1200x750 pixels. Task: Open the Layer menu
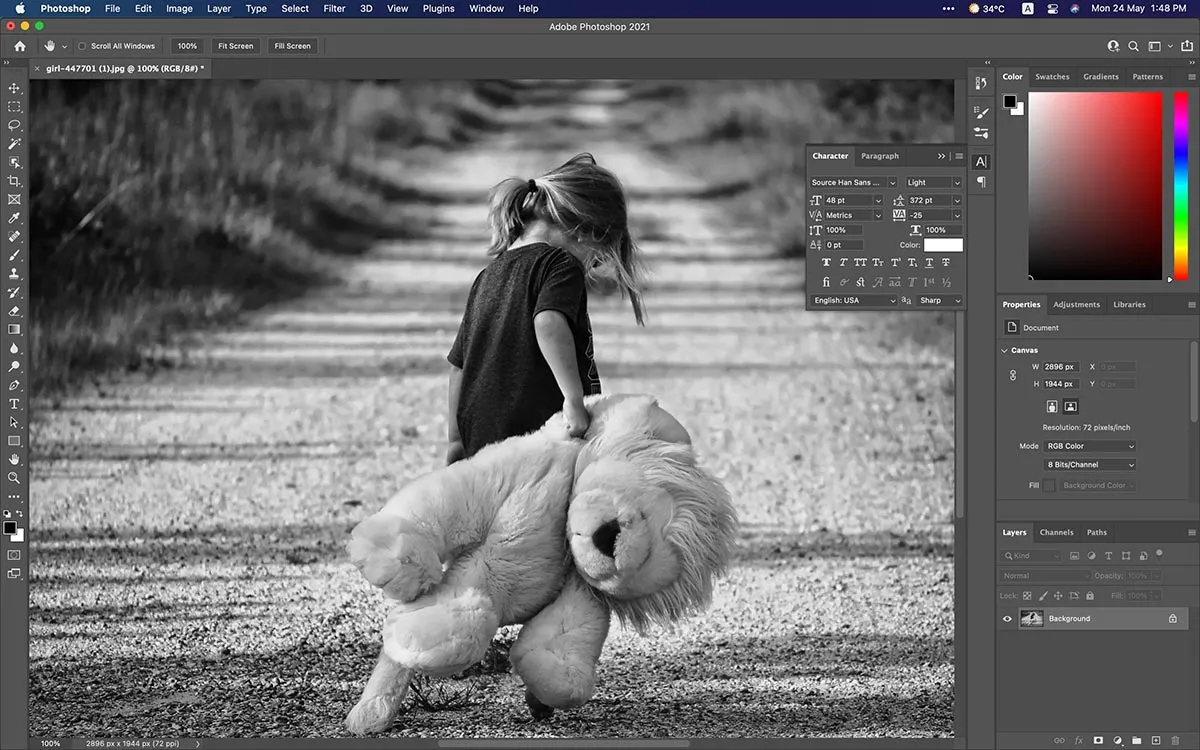click(219, 9)
